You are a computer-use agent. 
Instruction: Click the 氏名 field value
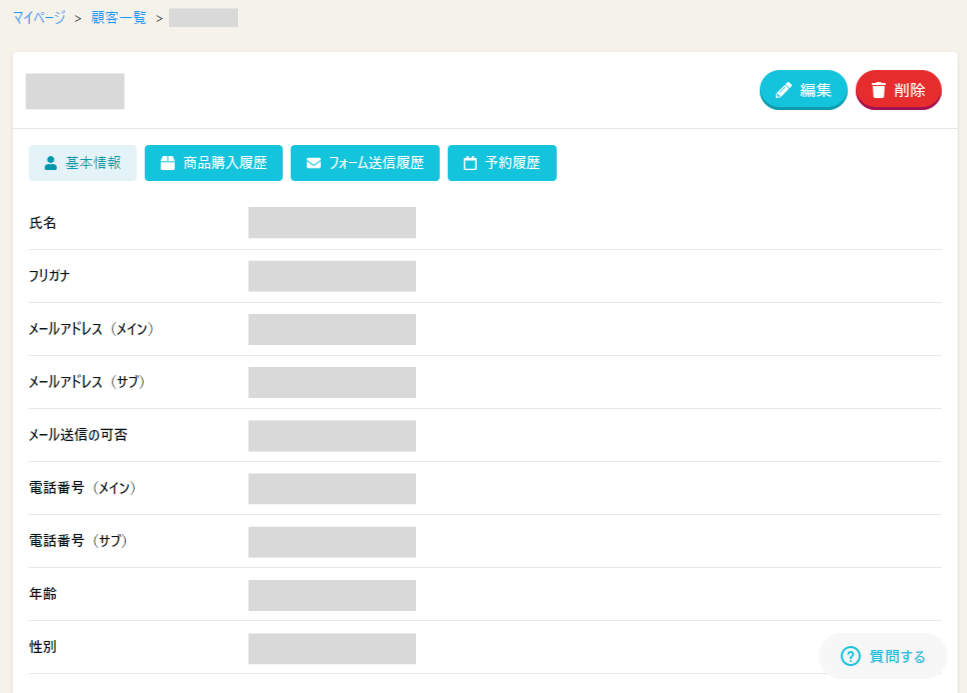331,223
